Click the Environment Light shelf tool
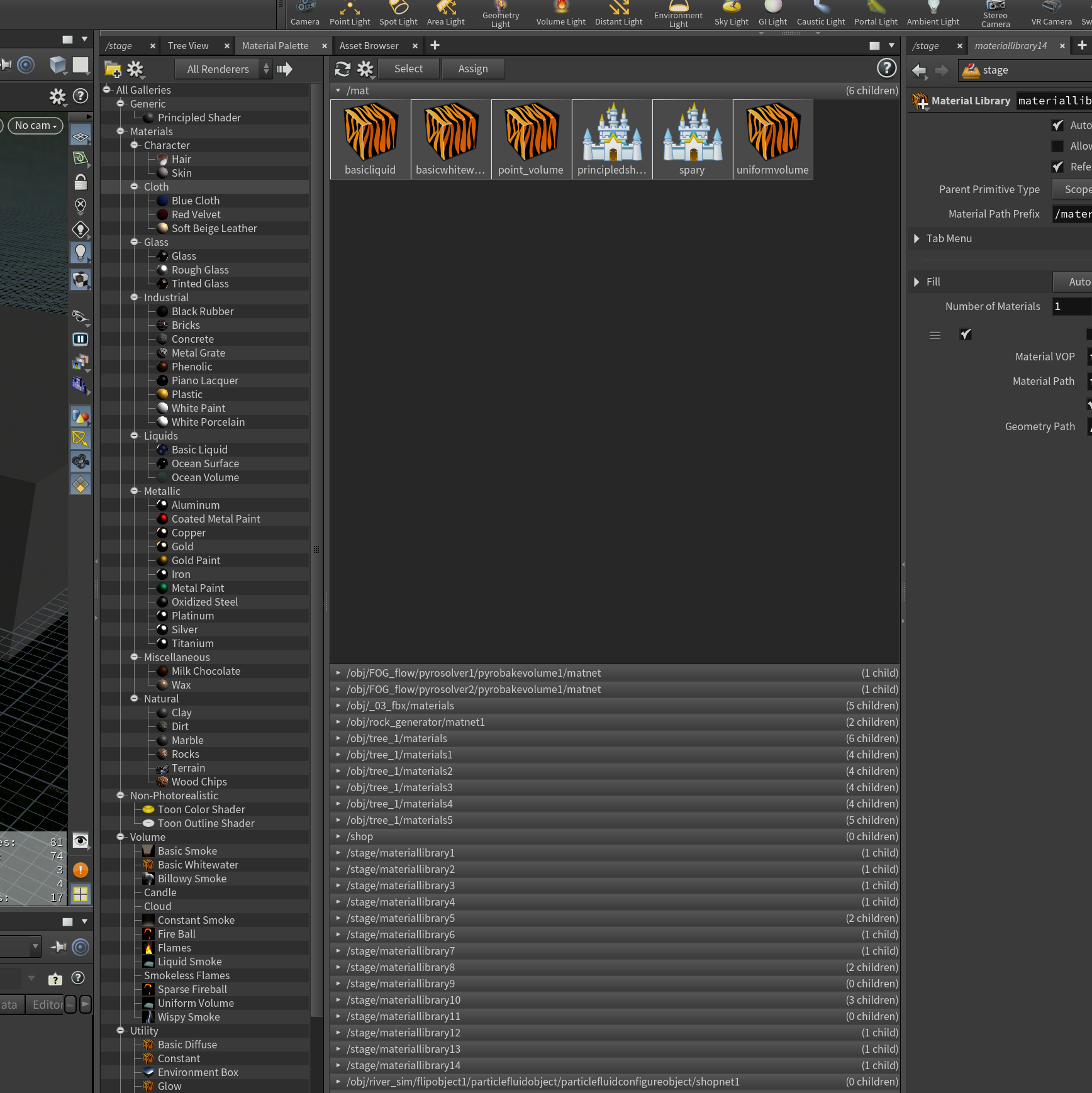The image size is (1092, 1093). 678,14
